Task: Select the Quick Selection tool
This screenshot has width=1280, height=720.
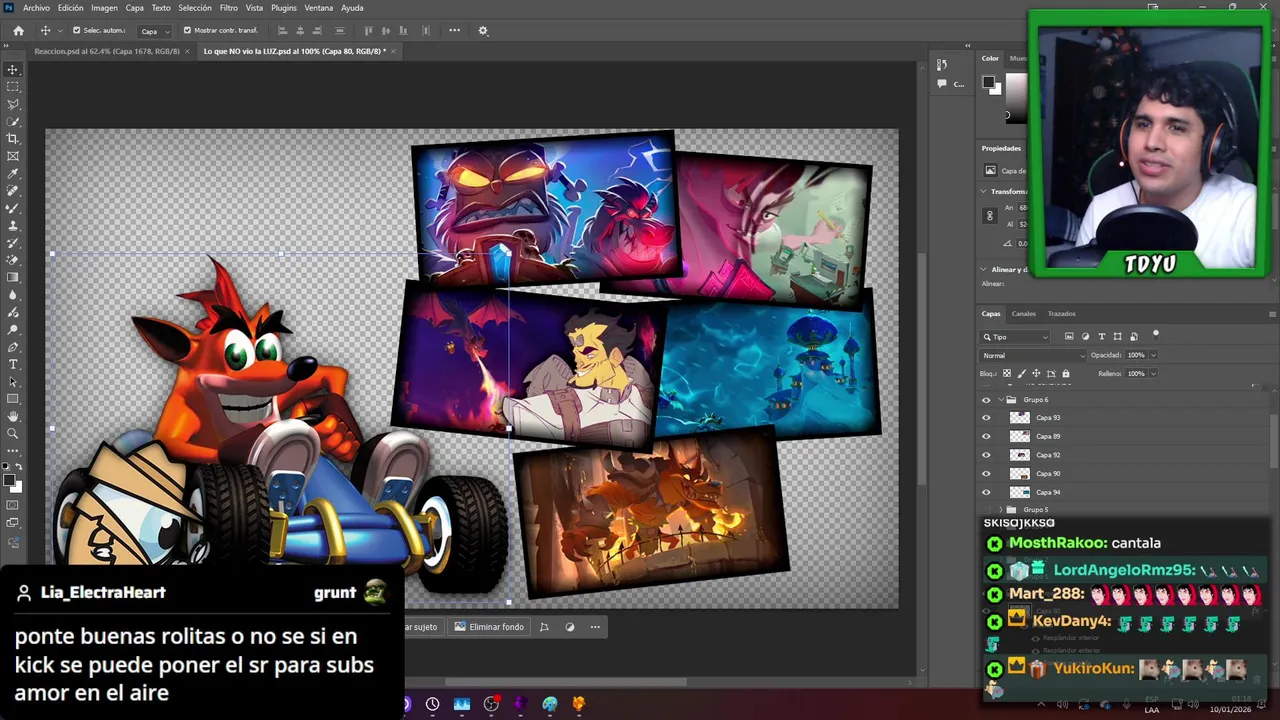Action: 13,122
